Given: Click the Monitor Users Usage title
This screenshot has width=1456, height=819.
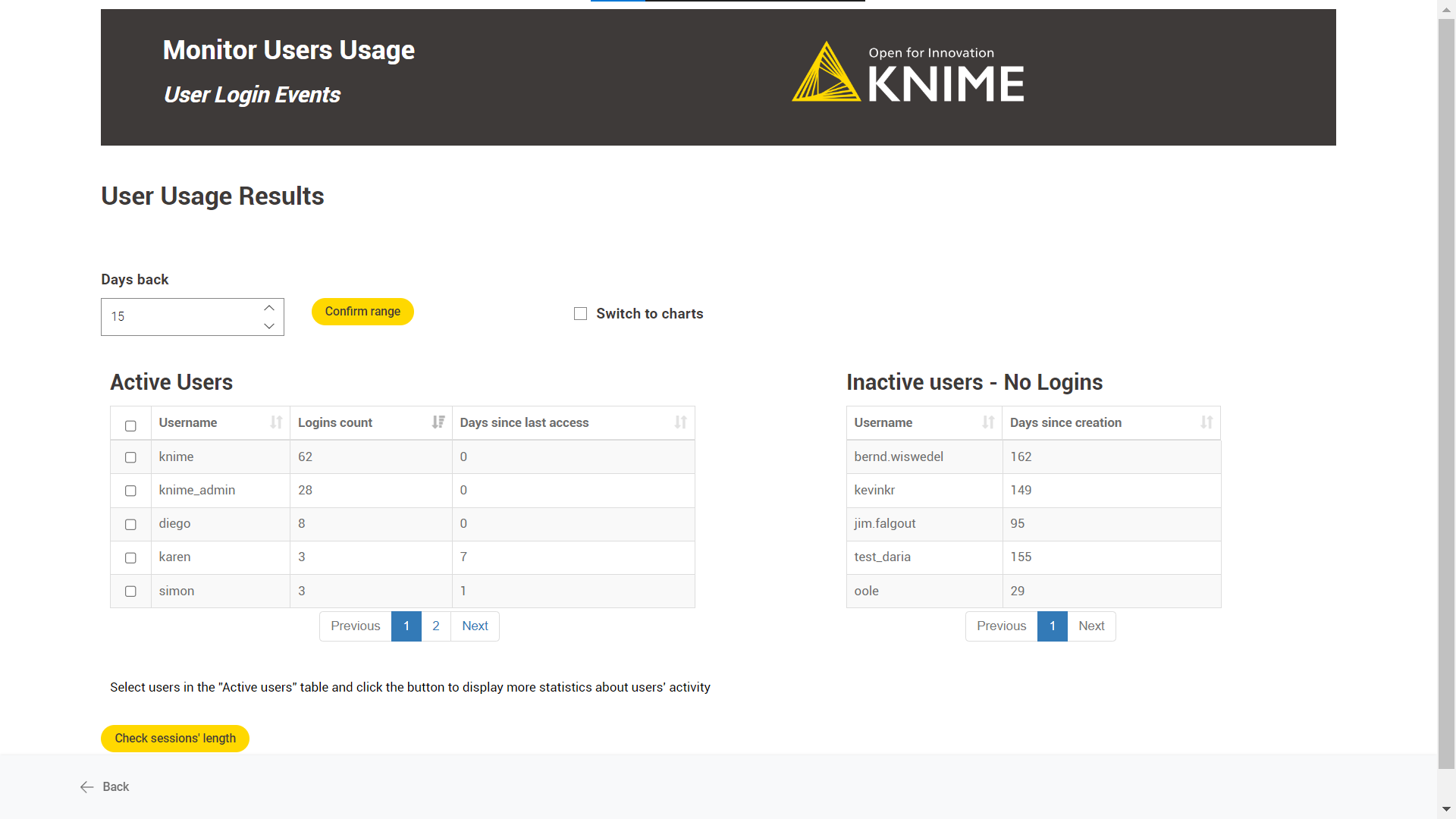Looking at the screenshot, I should pyautogui.click(x=289, y=50).
